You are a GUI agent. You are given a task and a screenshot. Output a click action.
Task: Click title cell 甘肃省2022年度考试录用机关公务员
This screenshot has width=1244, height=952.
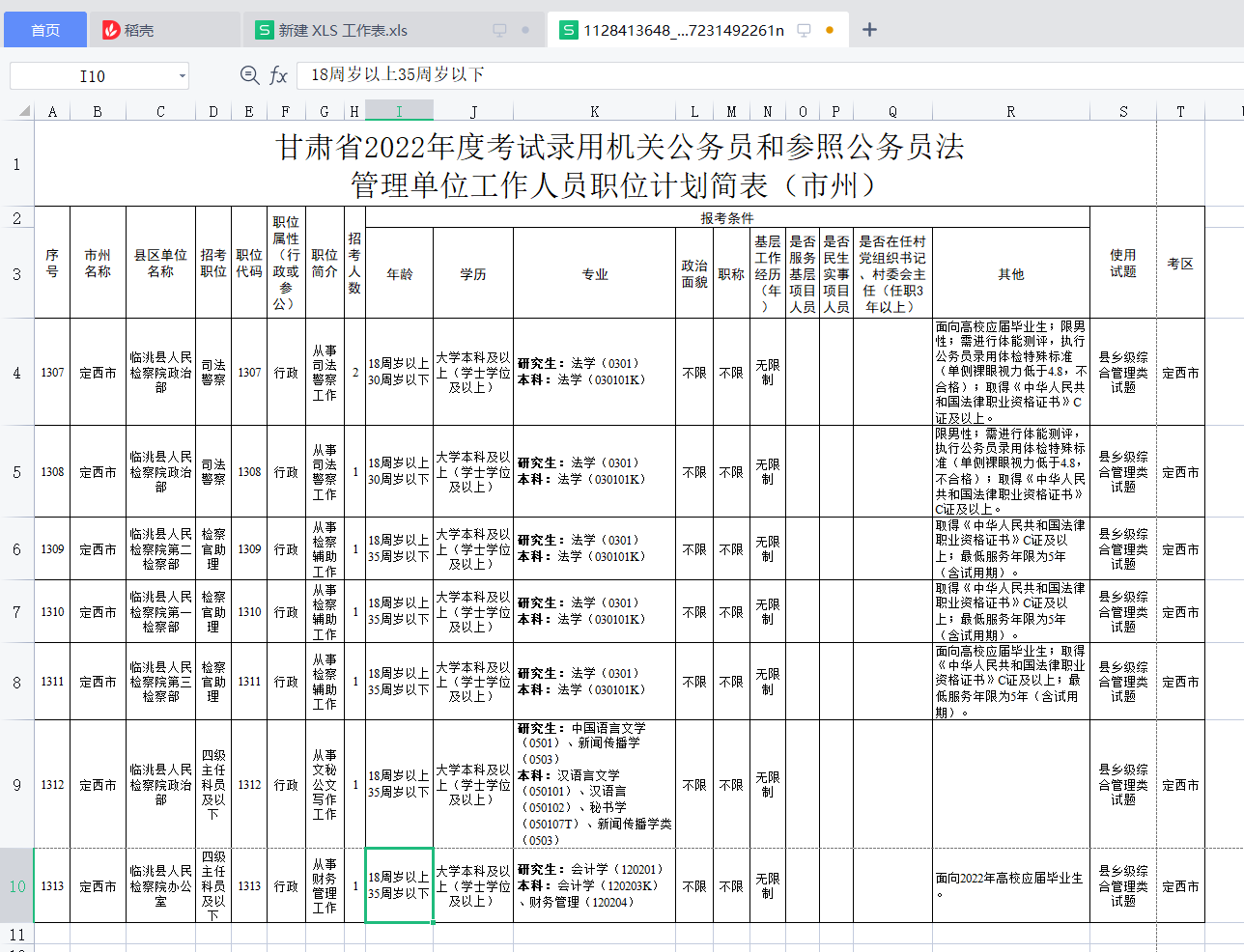619,163
